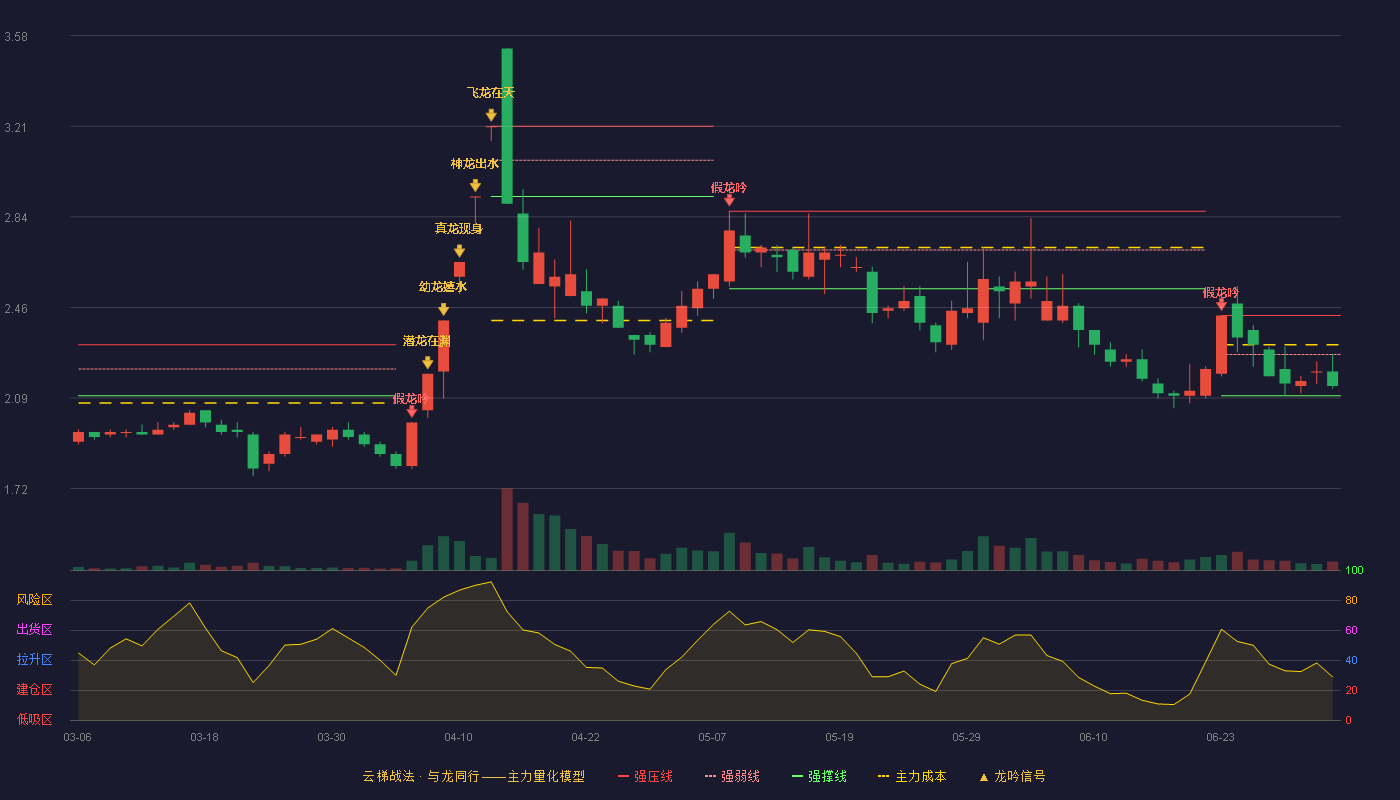Select the large red candle under the 06-23 假龙吟
The width and height of the screenshot is (1400, 800).
pos(1221,345)
